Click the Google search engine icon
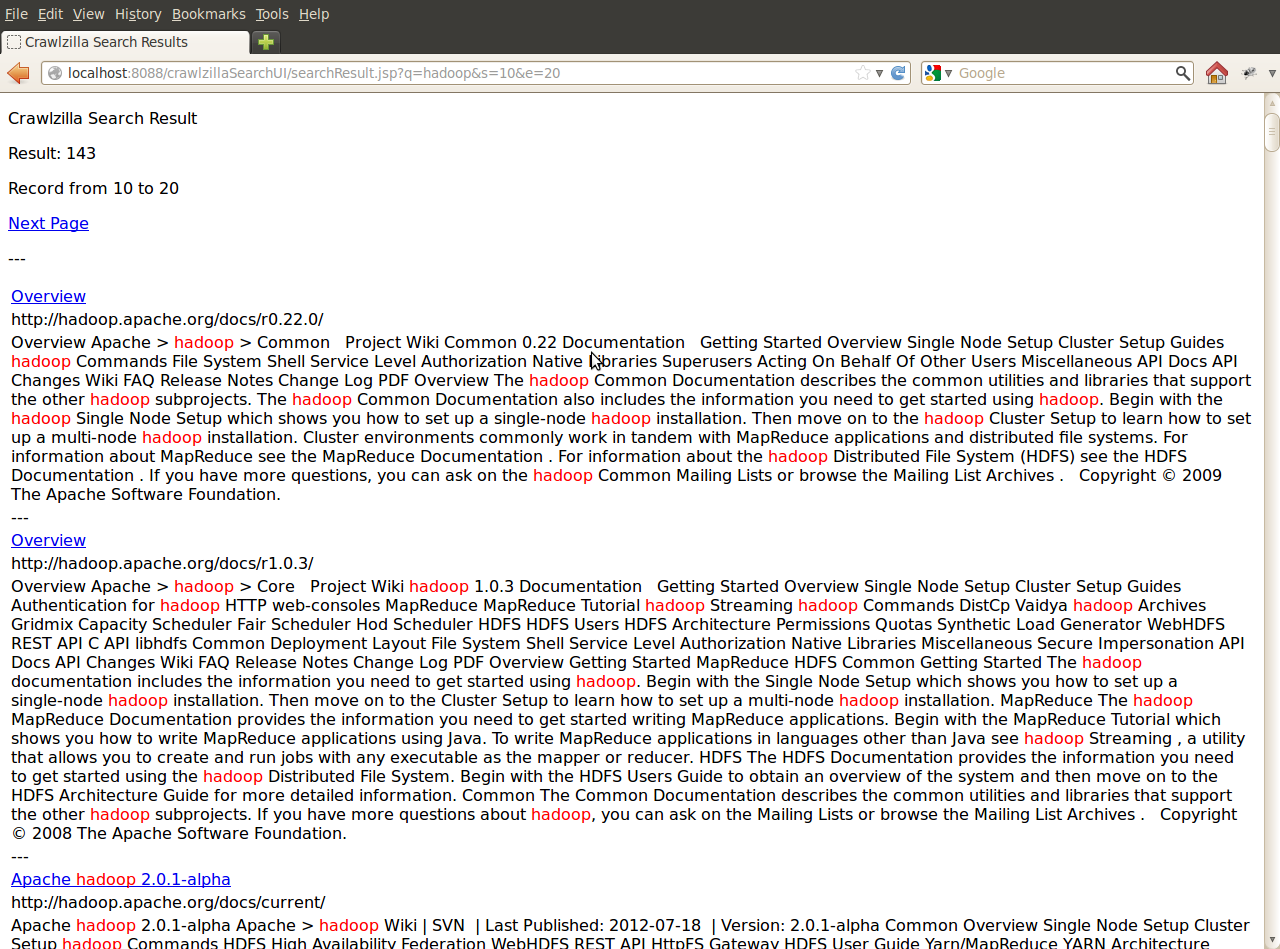 pyautogui.click(x=933, y=73)
